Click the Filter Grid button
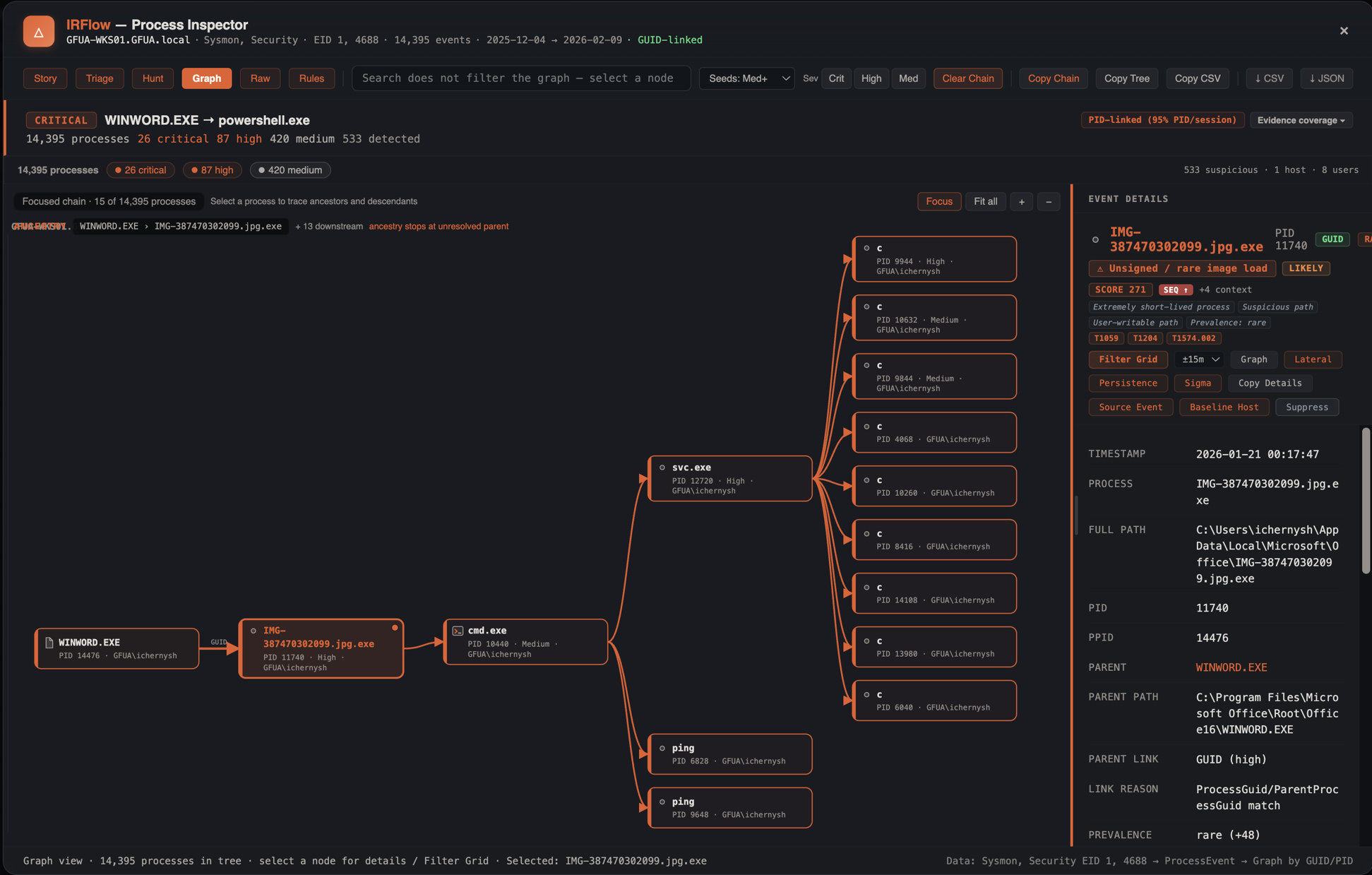This screenshot has width=1372, height=875. point(1128,359)
